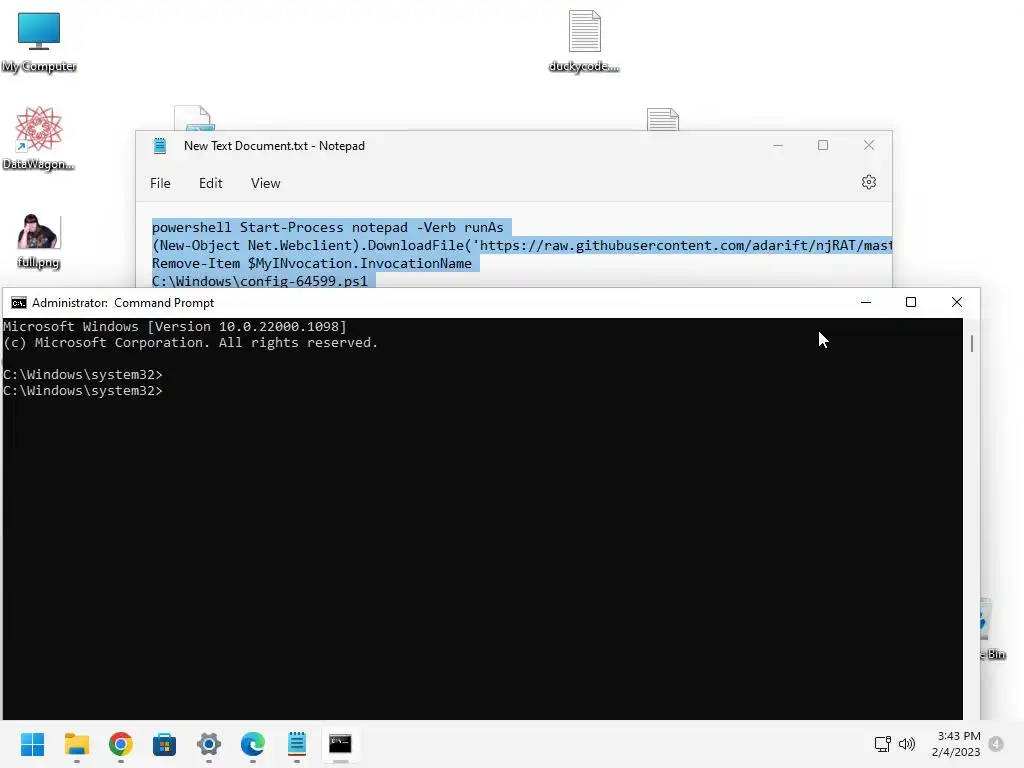Image resolution: width=1024 pixels, height=768 pixels.
Task: Open the clock and date panel
Action: click(x=956, y=744)
